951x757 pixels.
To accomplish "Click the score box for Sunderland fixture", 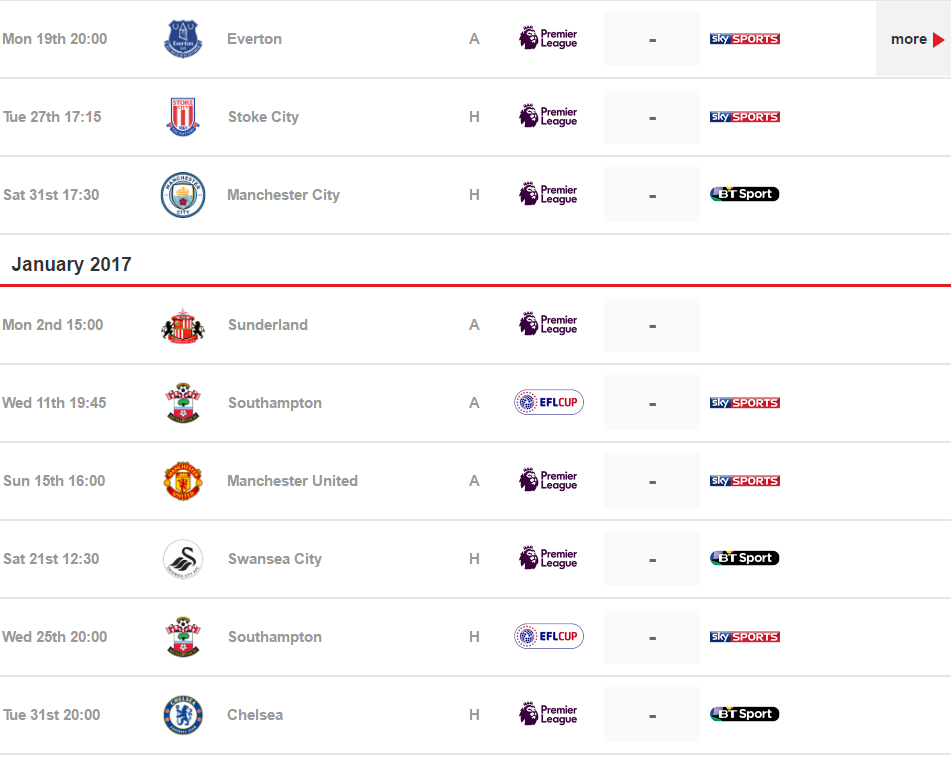I will (652, 325).
